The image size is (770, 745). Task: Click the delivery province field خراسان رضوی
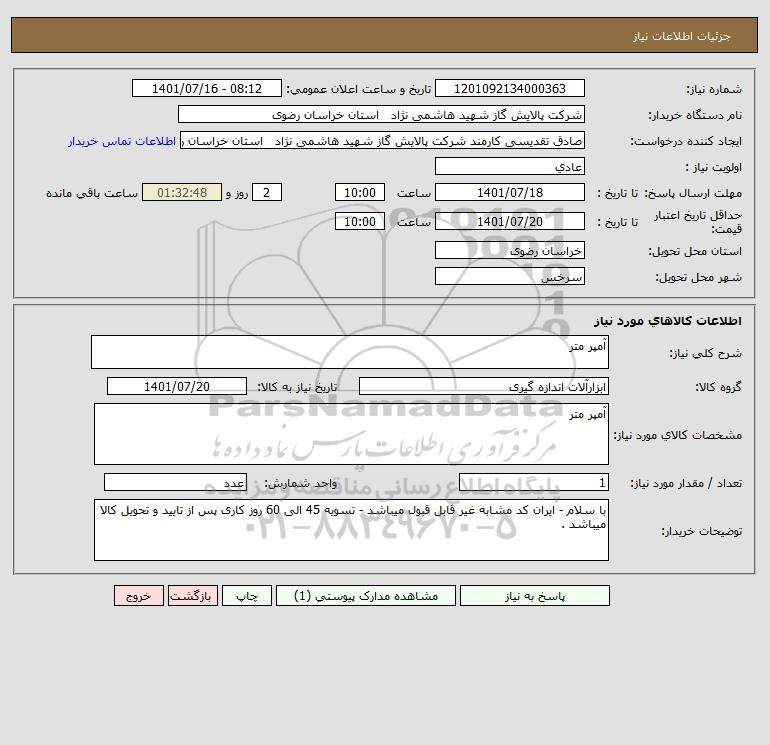coord(510,250)
